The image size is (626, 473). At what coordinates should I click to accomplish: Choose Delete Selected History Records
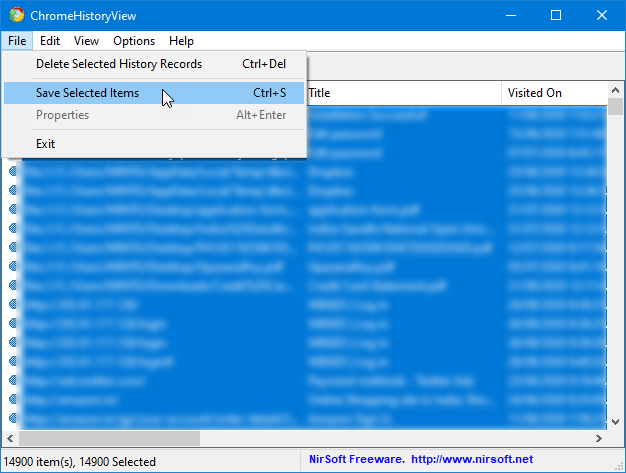pos(154,64)
